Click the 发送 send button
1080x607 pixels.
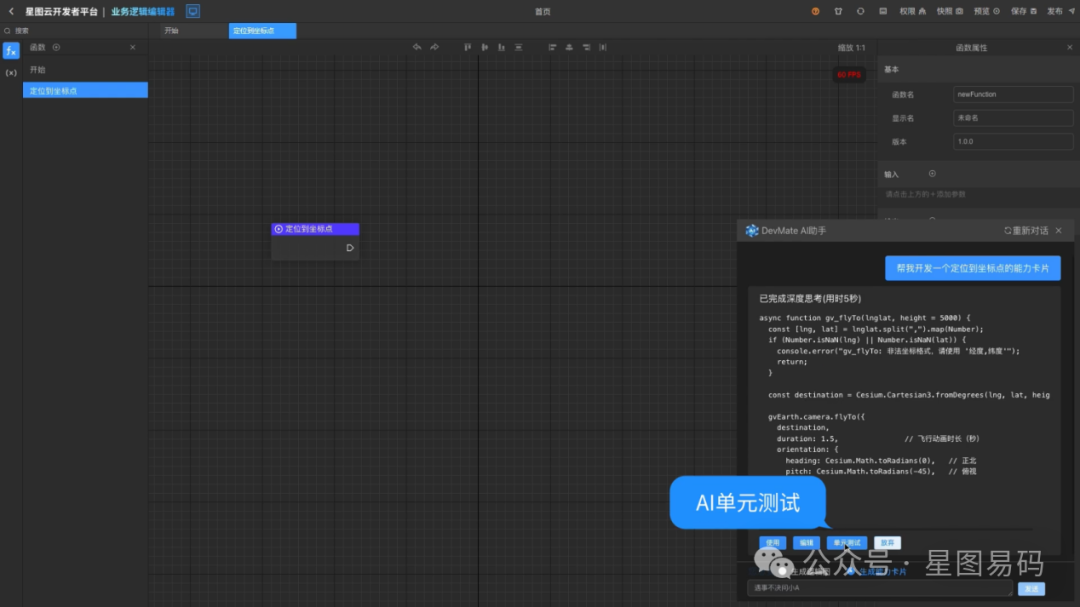point(1031,588)
